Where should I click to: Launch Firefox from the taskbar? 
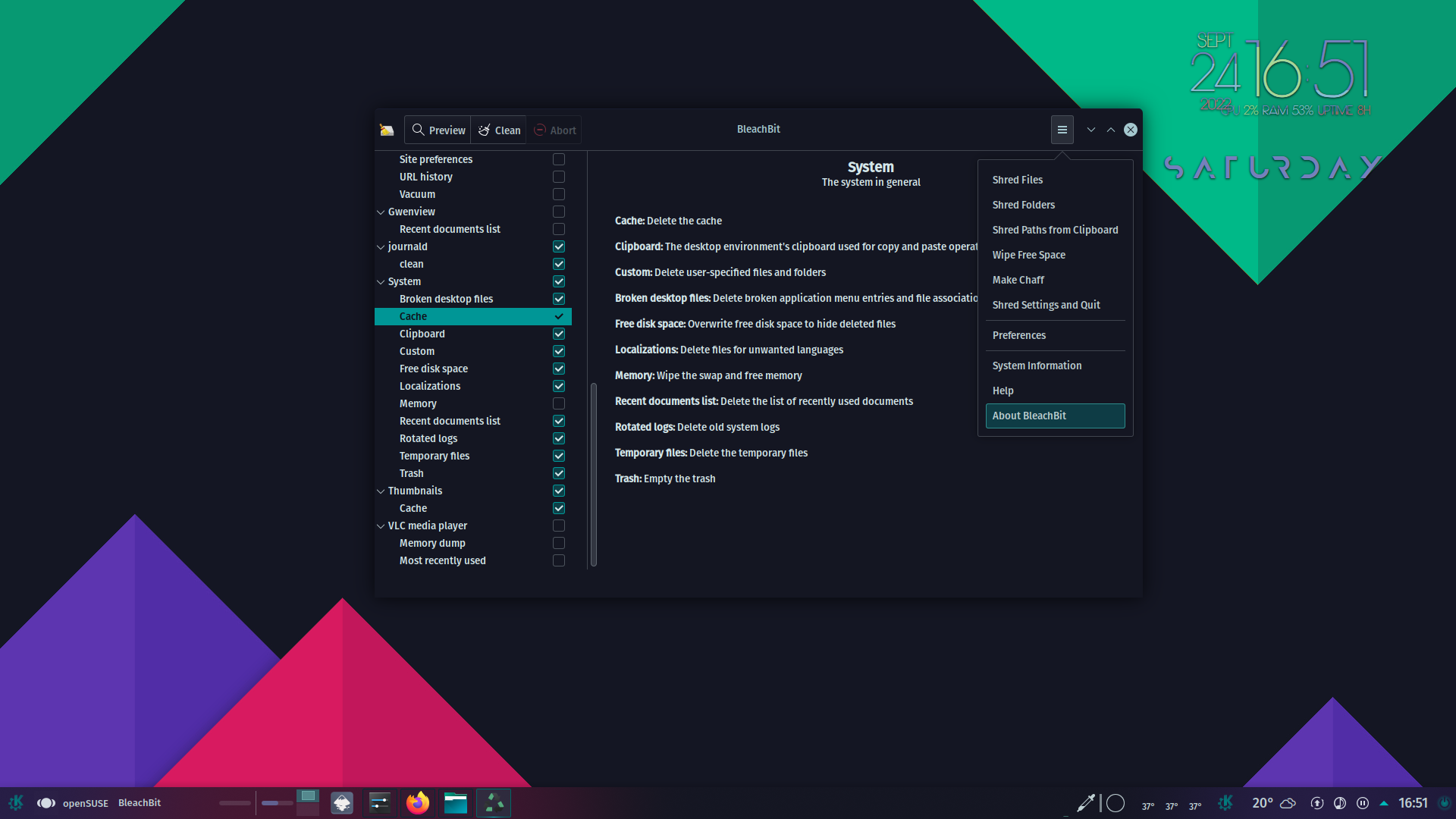tap(418, 802)
